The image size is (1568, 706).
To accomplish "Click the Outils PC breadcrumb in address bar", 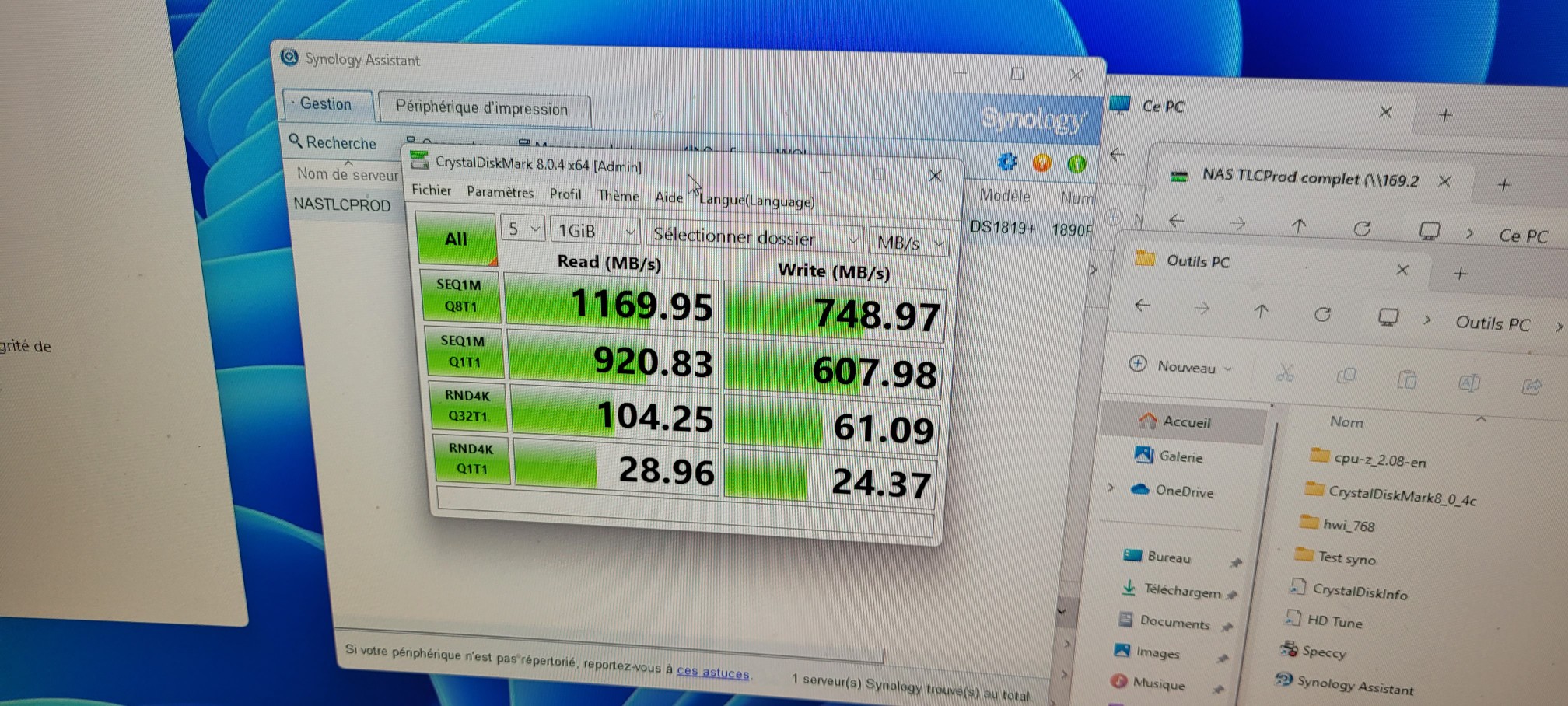I will pos(1493,323).
